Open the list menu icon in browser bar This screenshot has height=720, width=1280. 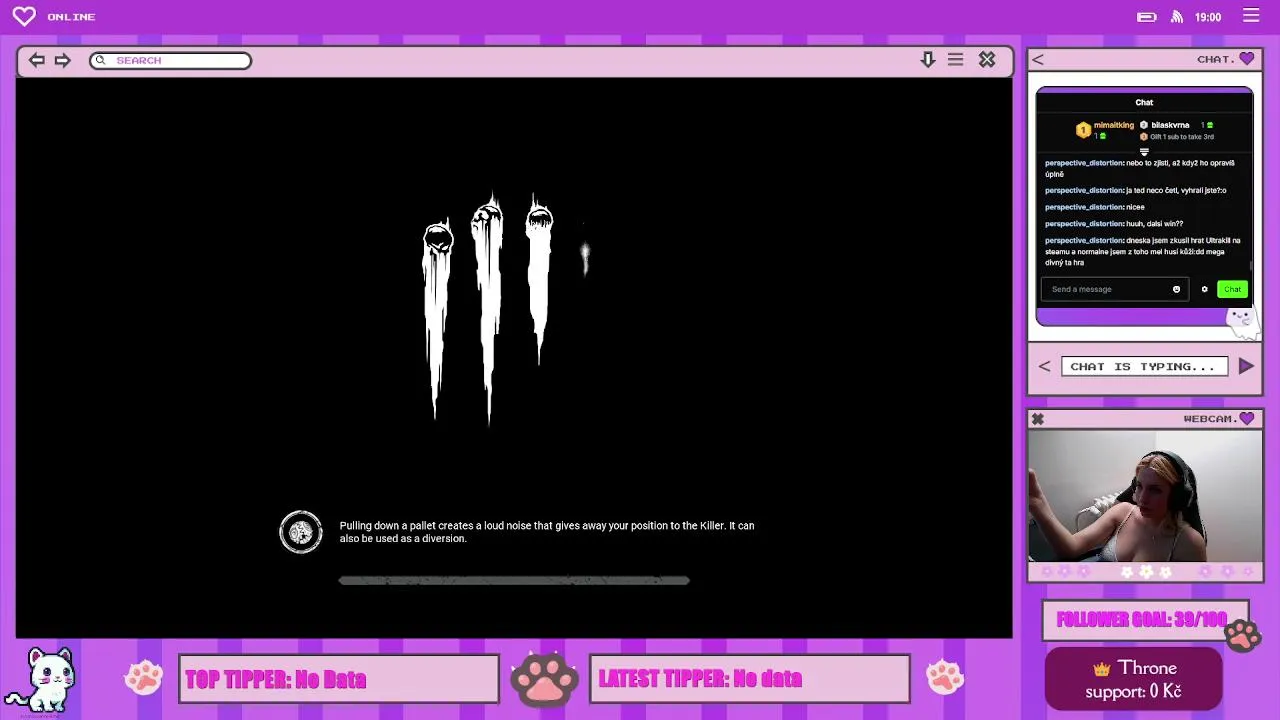point(955,60)
